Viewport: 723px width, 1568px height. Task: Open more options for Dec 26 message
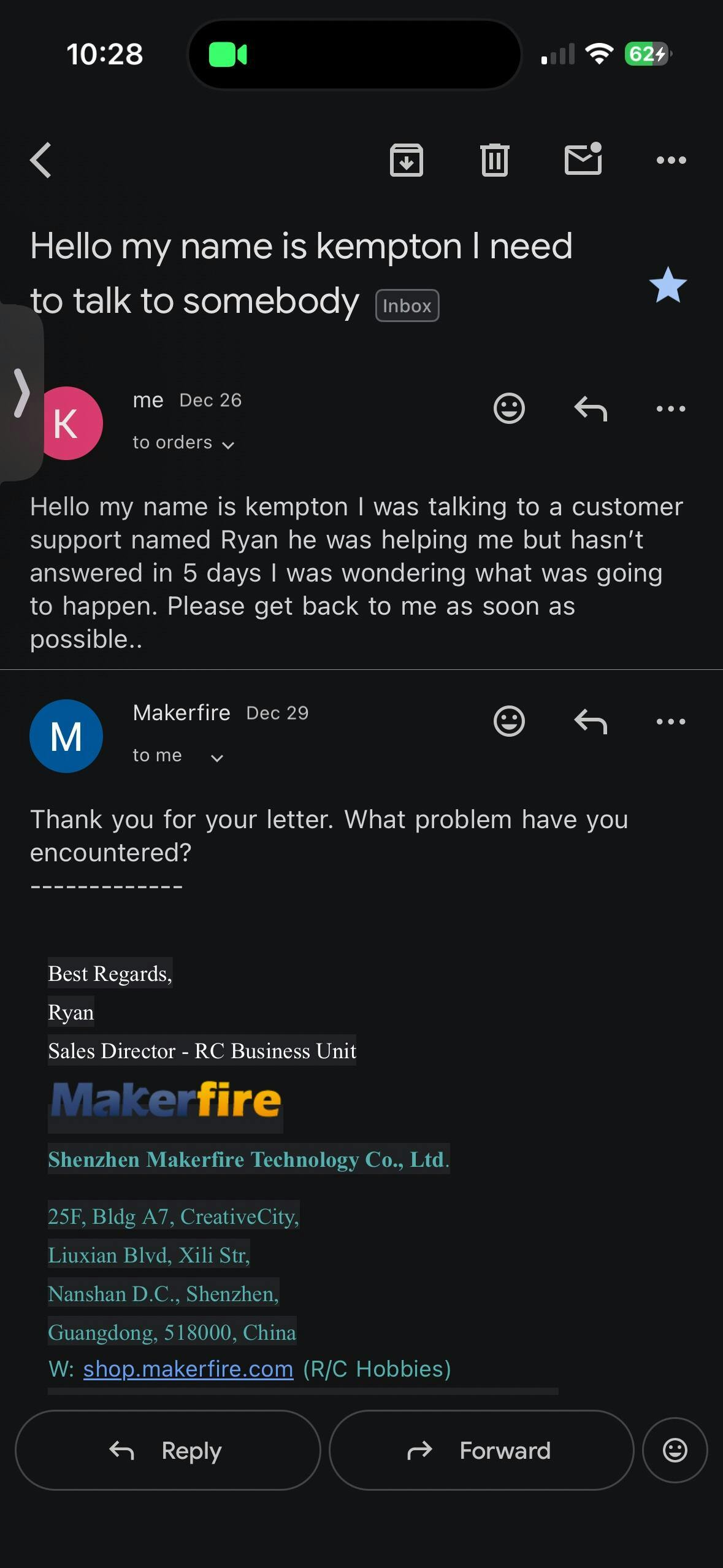click(x=671, y=409)
